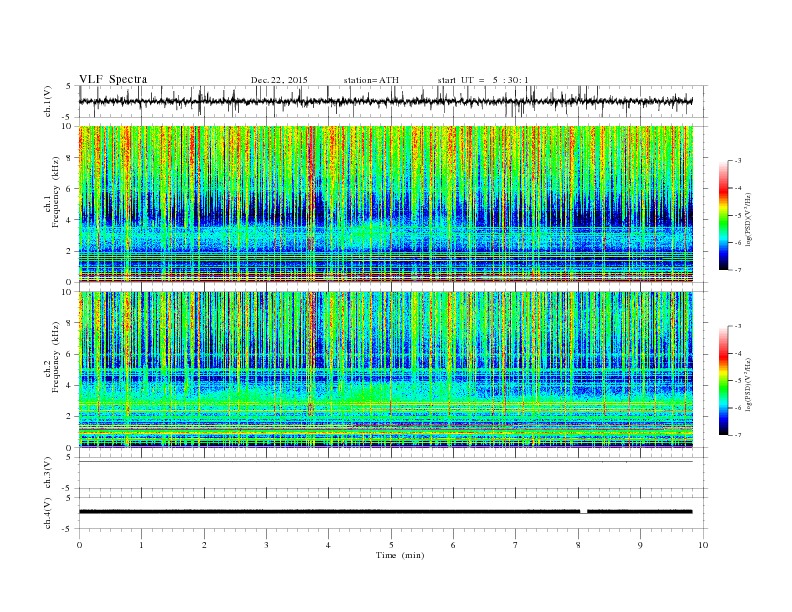This screenshot has height=612, width=792.
Task: Click the "-7" label on ch.1 colorbar
Action: point(737,270)
